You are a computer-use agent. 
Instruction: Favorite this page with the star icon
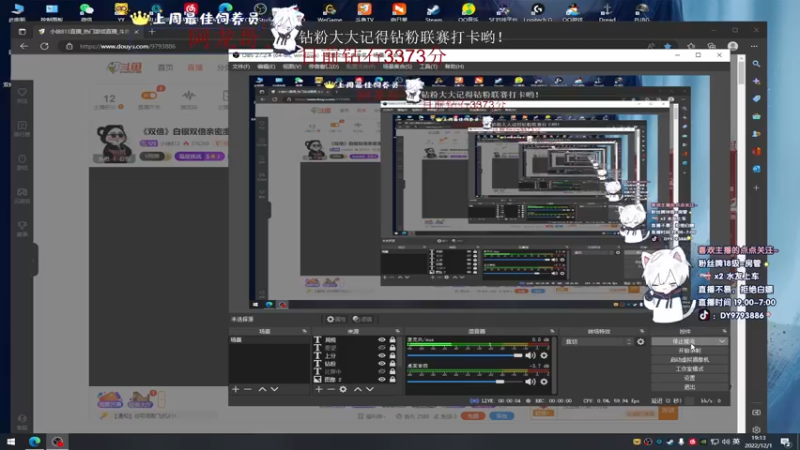coord(668,46)
